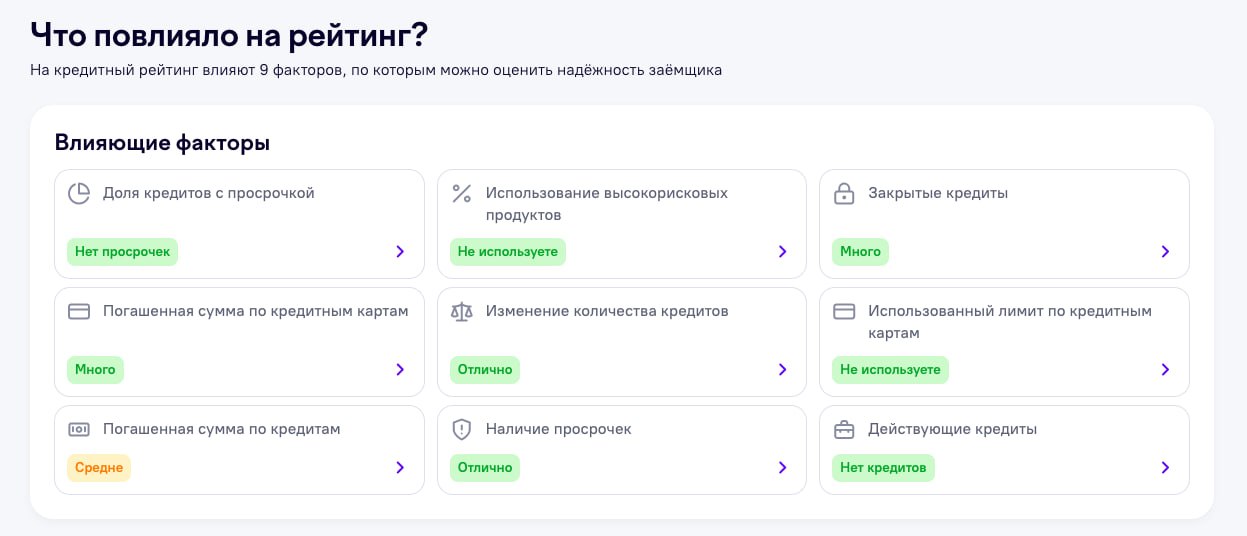Expand arrow in Изменение количества кредитов card
The image size is (1247, 536).
[783, 370]
